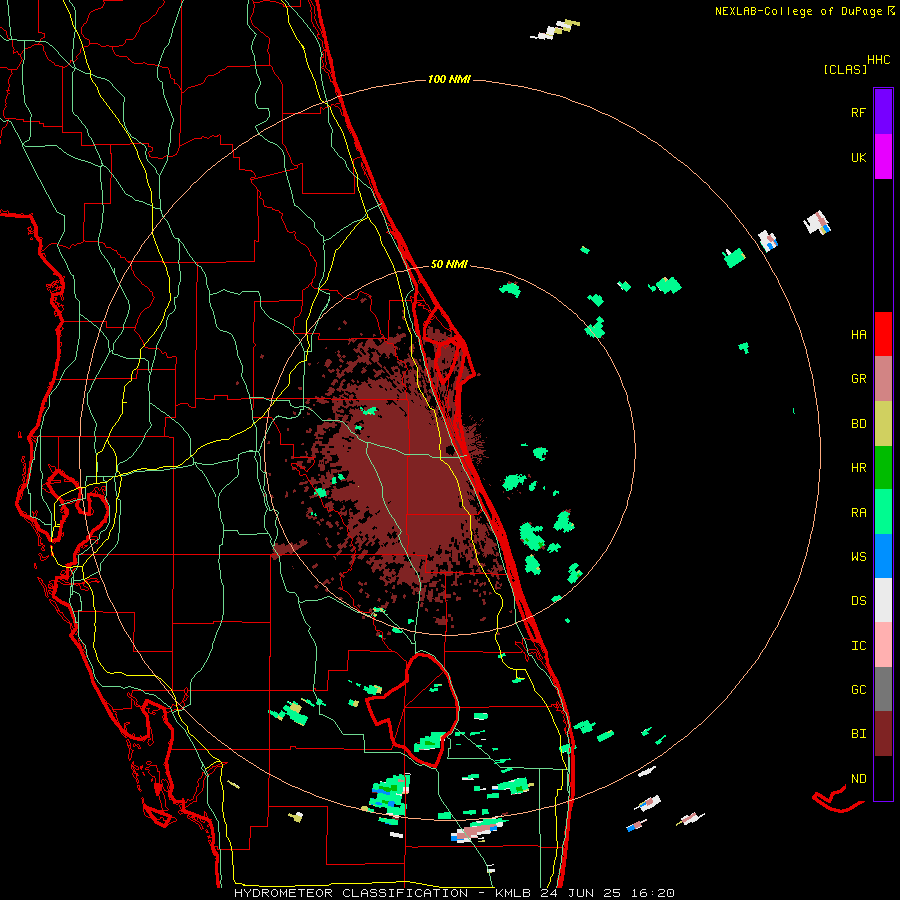Screen dimensions: 900x900
Task: Click the DS white legend swatch
Action: coord(883,600)
